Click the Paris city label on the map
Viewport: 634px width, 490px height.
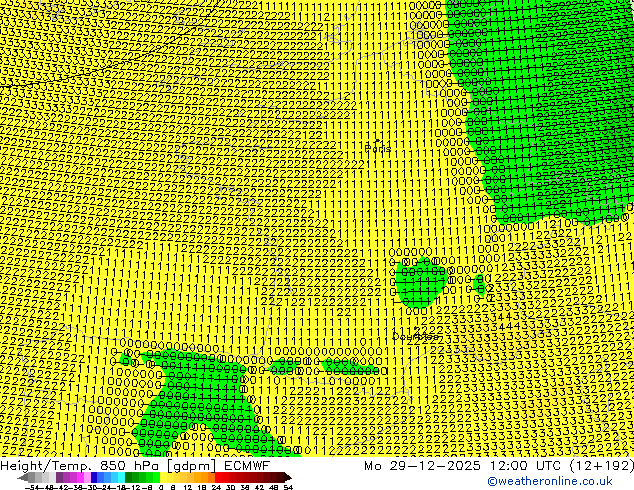click(x=378, y=149)
